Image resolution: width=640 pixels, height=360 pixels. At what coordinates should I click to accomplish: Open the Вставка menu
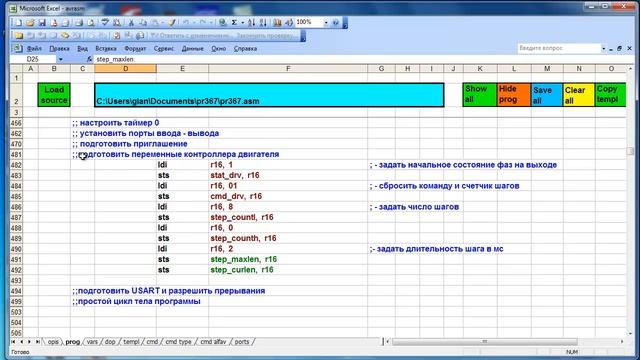tap(106, 49)
